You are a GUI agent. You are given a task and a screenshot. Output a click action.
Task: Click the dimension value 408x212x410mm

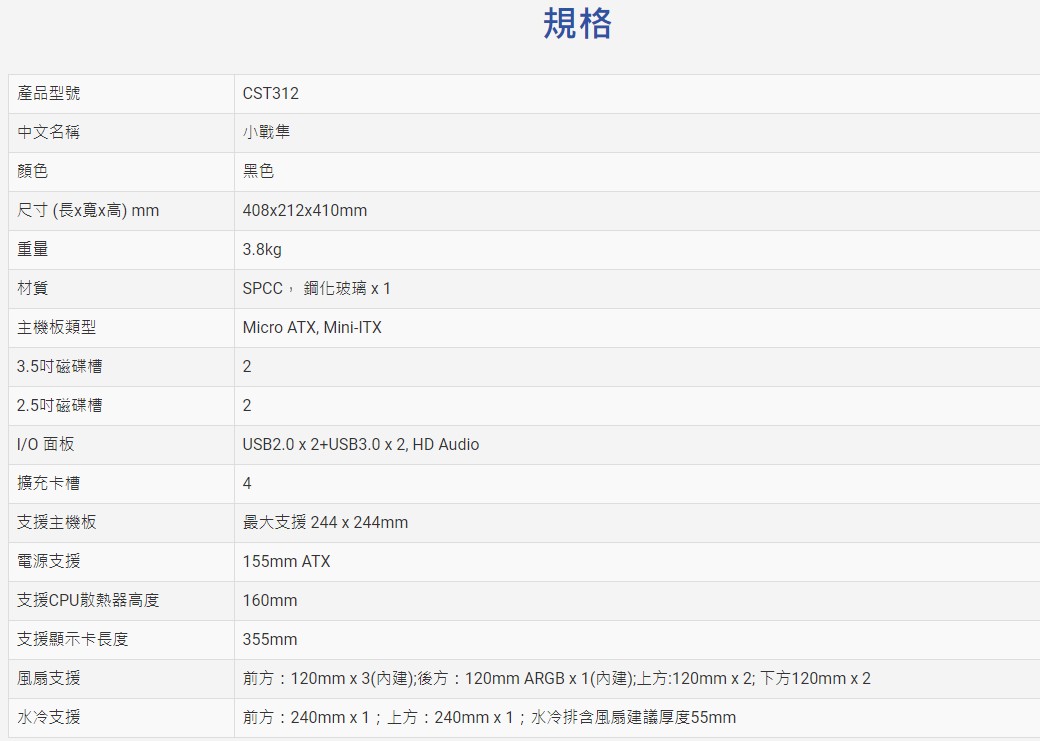pos(305,211)
